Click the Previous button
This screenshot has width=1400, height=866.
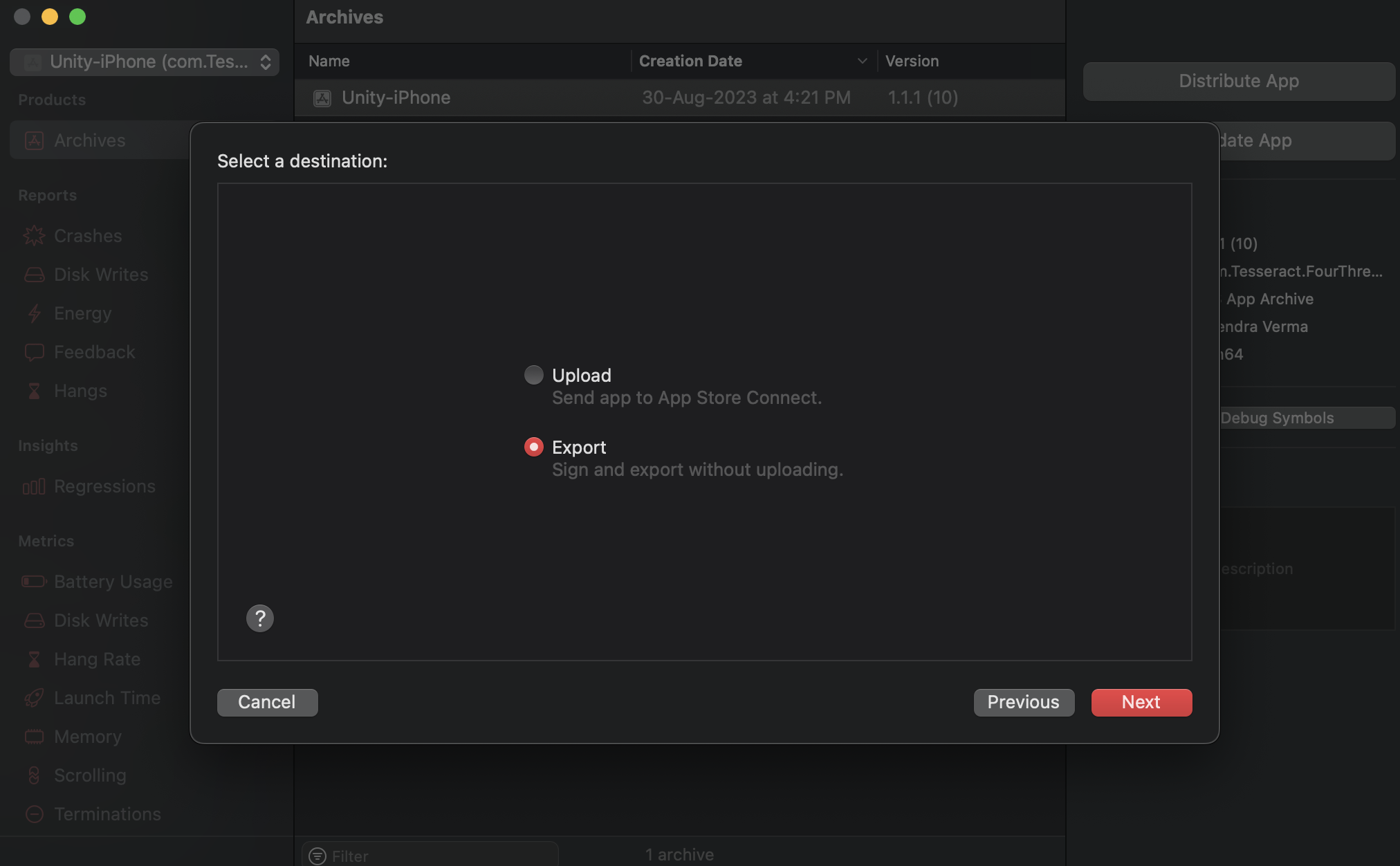point(1024,702)
